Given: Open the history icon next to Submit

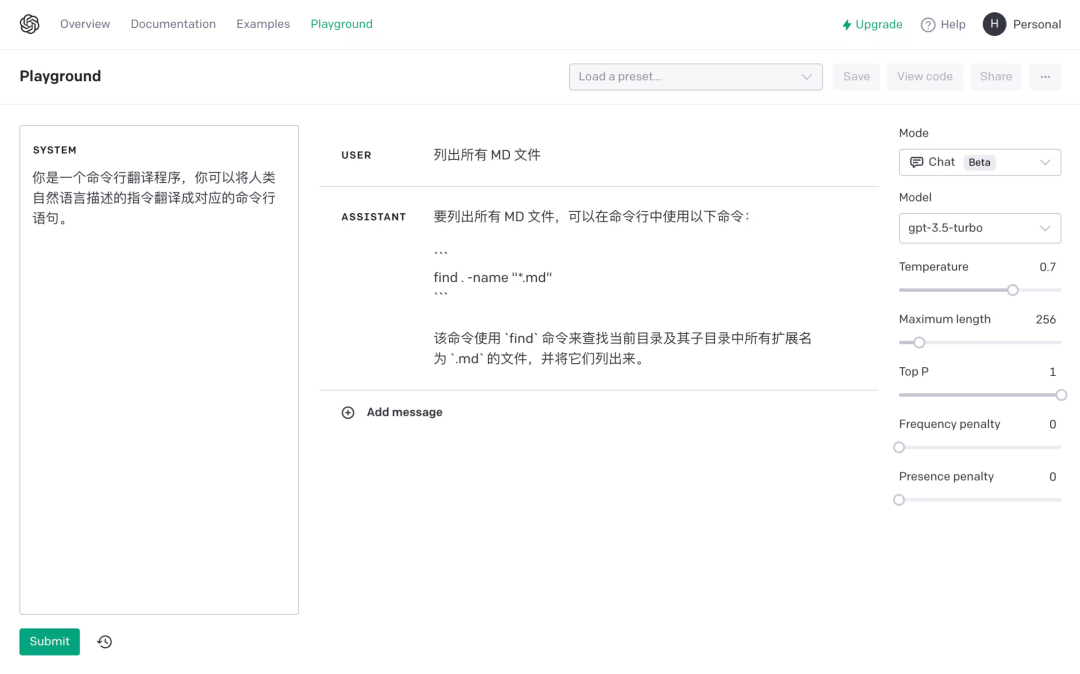Looking at the screenshot, I should click(x=104, y=641).
